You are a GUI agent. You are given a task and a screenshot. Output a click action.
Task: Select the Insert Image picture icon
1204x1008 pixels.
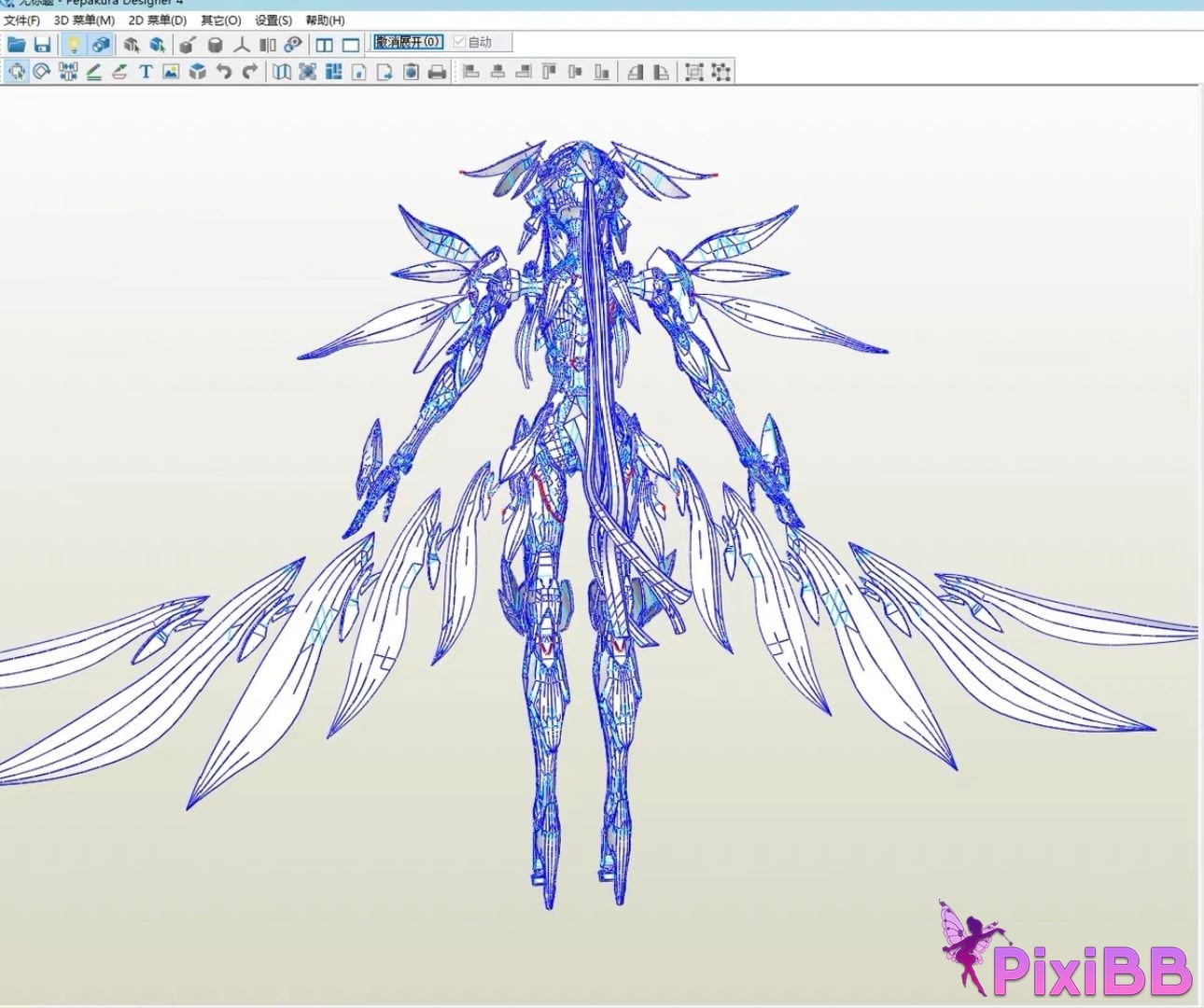(x=171, y=72)
